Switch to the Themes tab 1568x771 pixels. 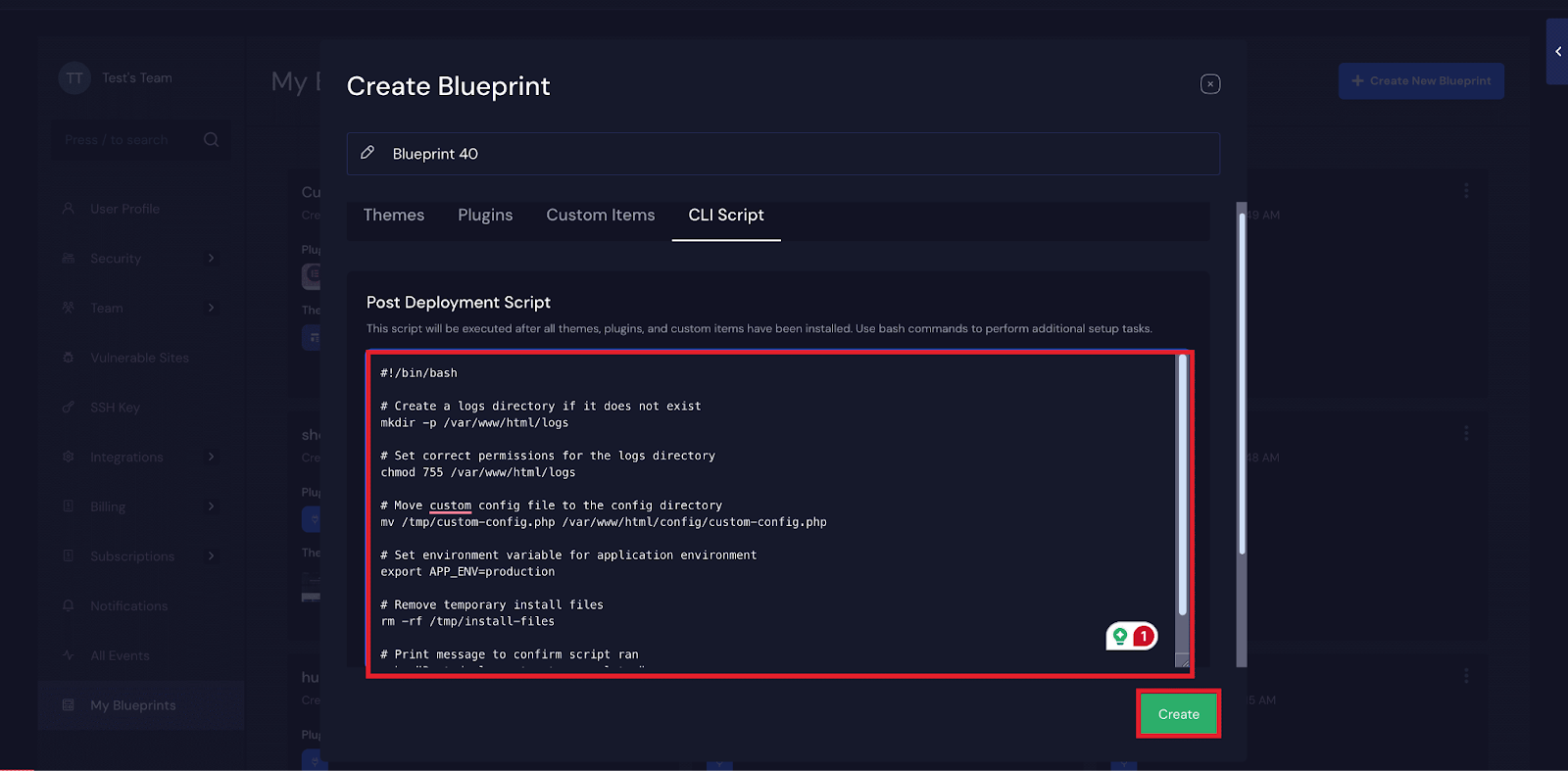(x=394, y=215)
